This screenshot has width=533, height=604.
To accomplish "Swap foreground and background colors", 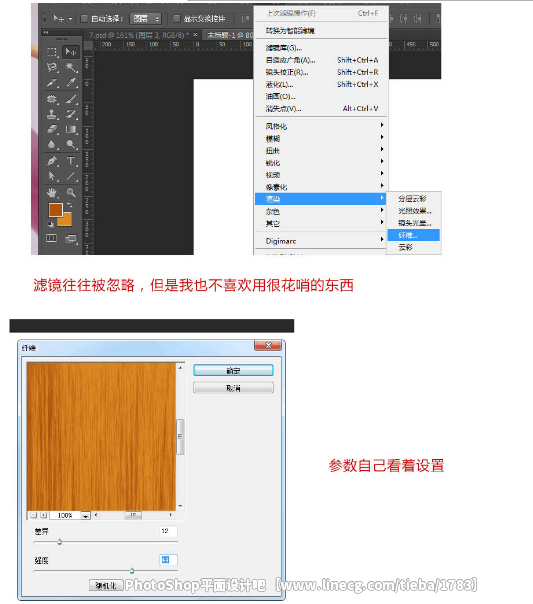I will (x=70, y=205).
